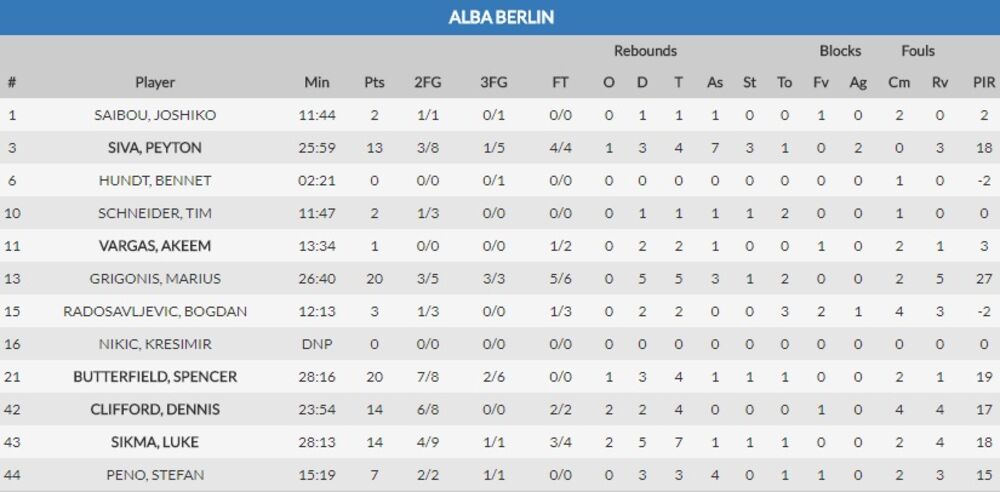This screenshot has width=1000, height=492.
Task: Click the Rebounds group header
Action: (x=645, y=51)
